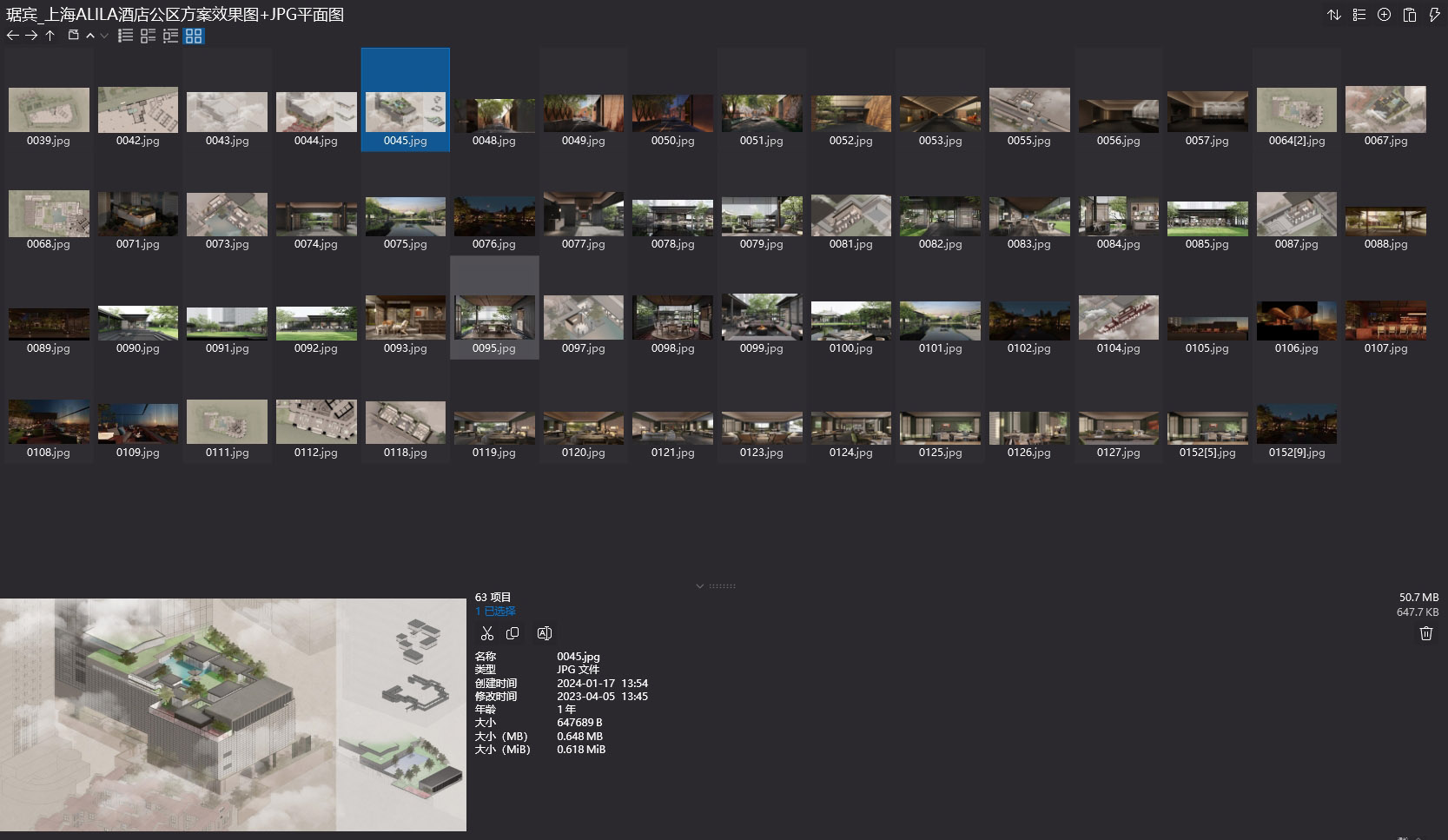Image resolution: width=1448 pixels, height=840 pixels.
Task: Click the folder window icon in toolbar
Action: pos(74,36)
